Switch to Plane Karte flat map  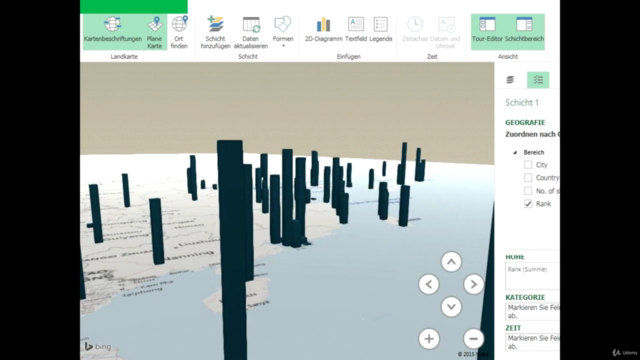pos(155,32)
